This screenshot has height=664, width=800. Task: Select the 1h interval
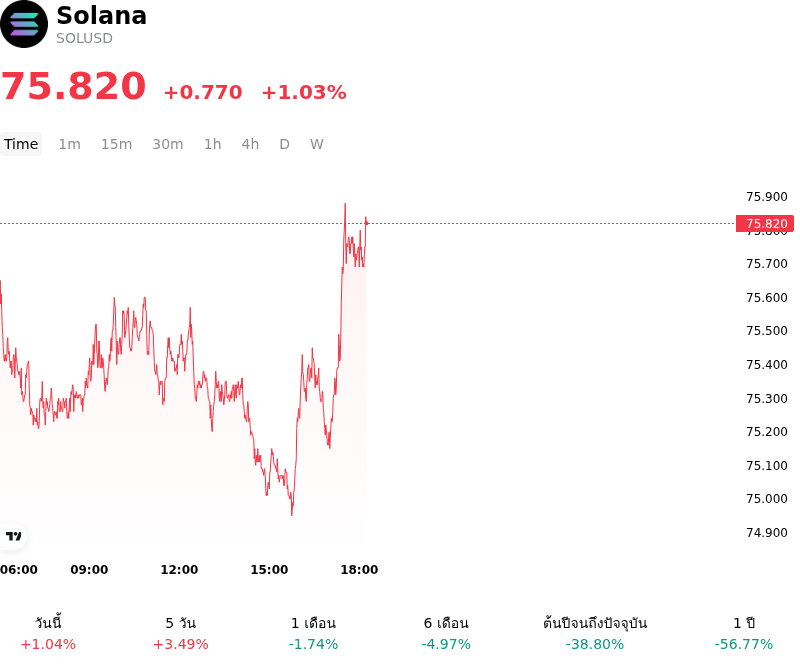coord(213,144)
